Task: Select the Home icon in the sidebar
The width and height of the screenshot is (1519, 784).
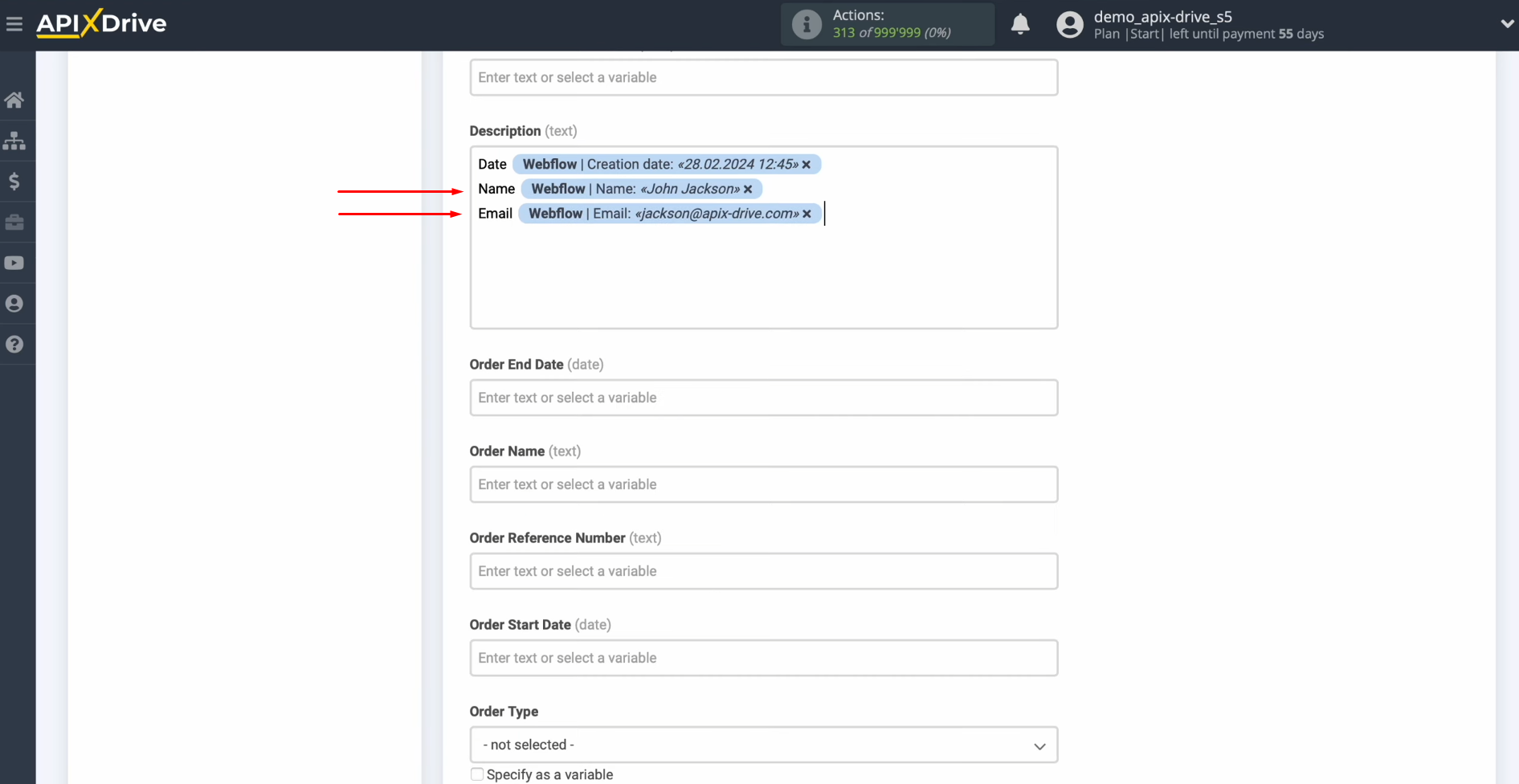Action: (16, 100)
